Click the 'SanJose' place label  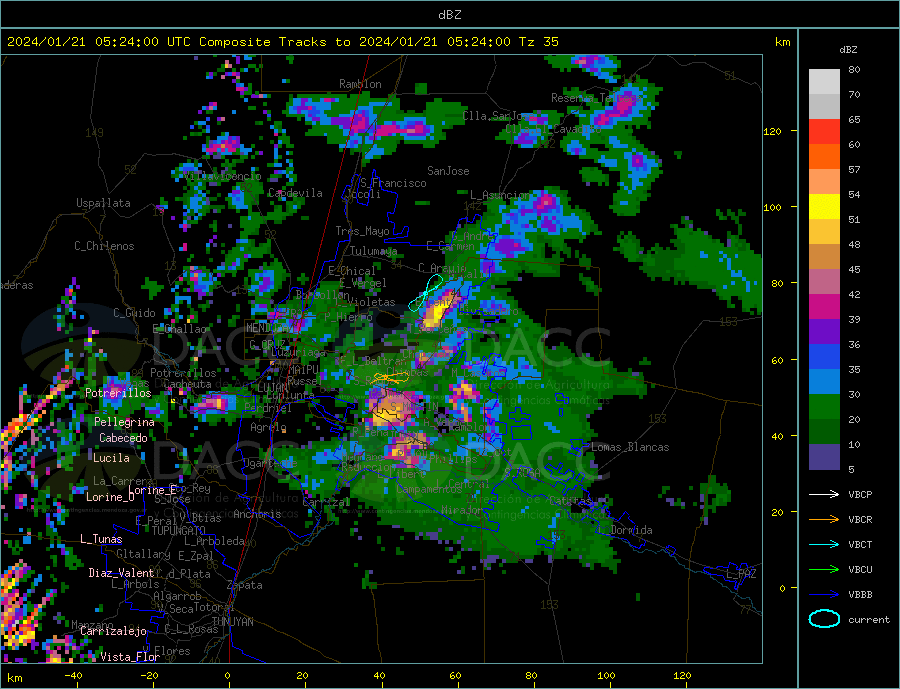point(448,171)
